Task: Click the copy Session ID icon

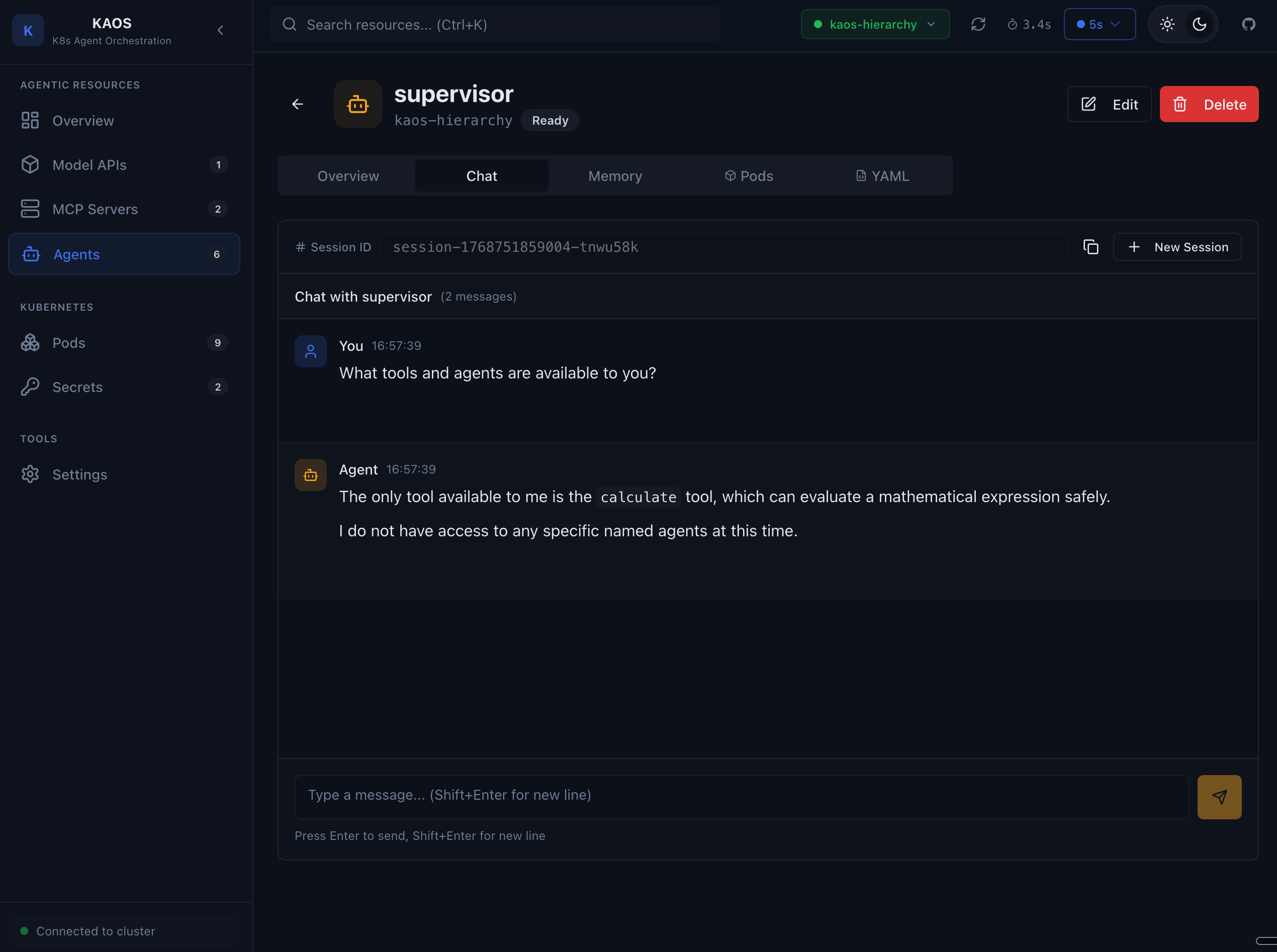Action: tap(1091, 247)
